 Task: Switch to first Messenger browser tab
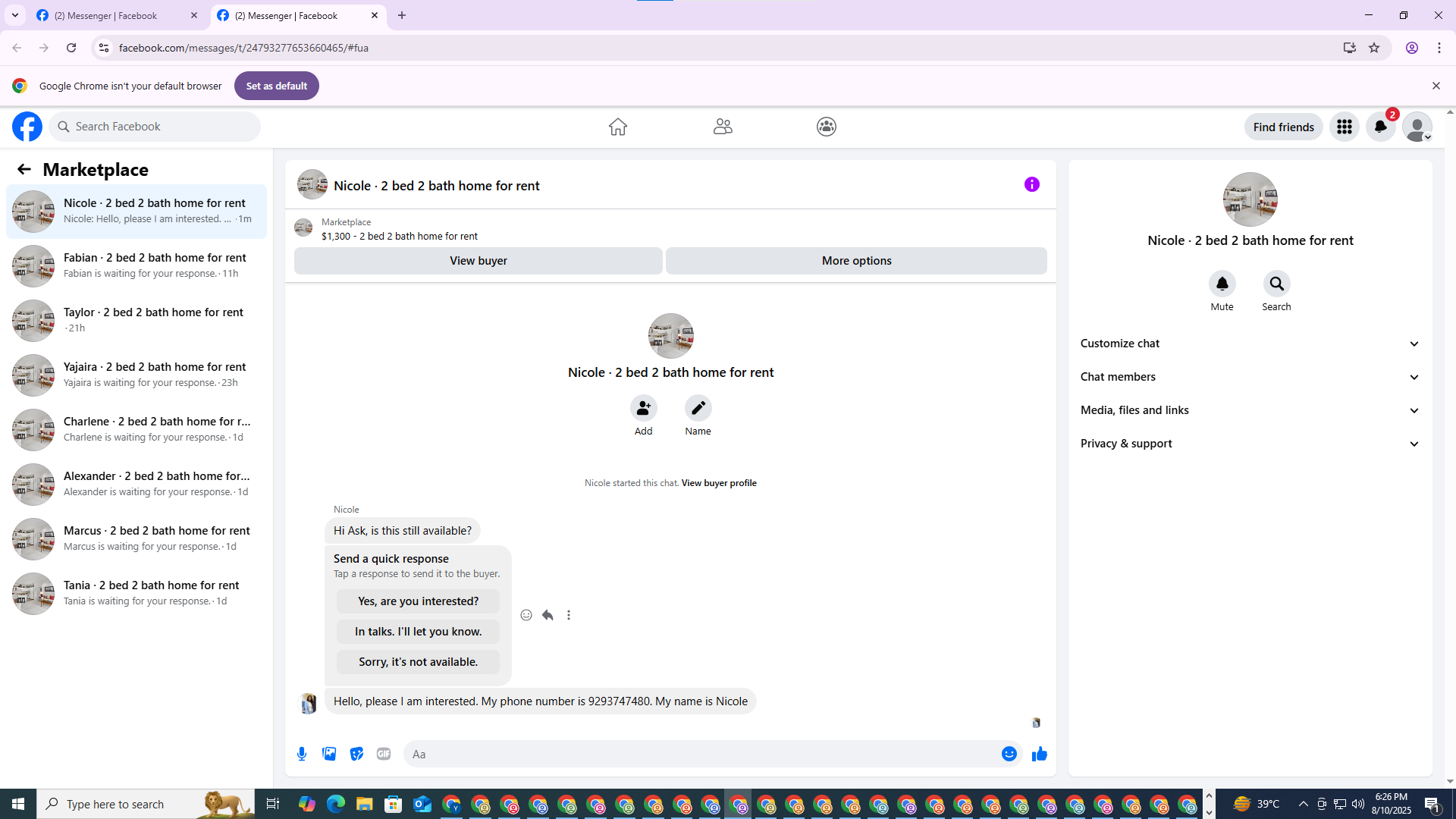[106, 15]
